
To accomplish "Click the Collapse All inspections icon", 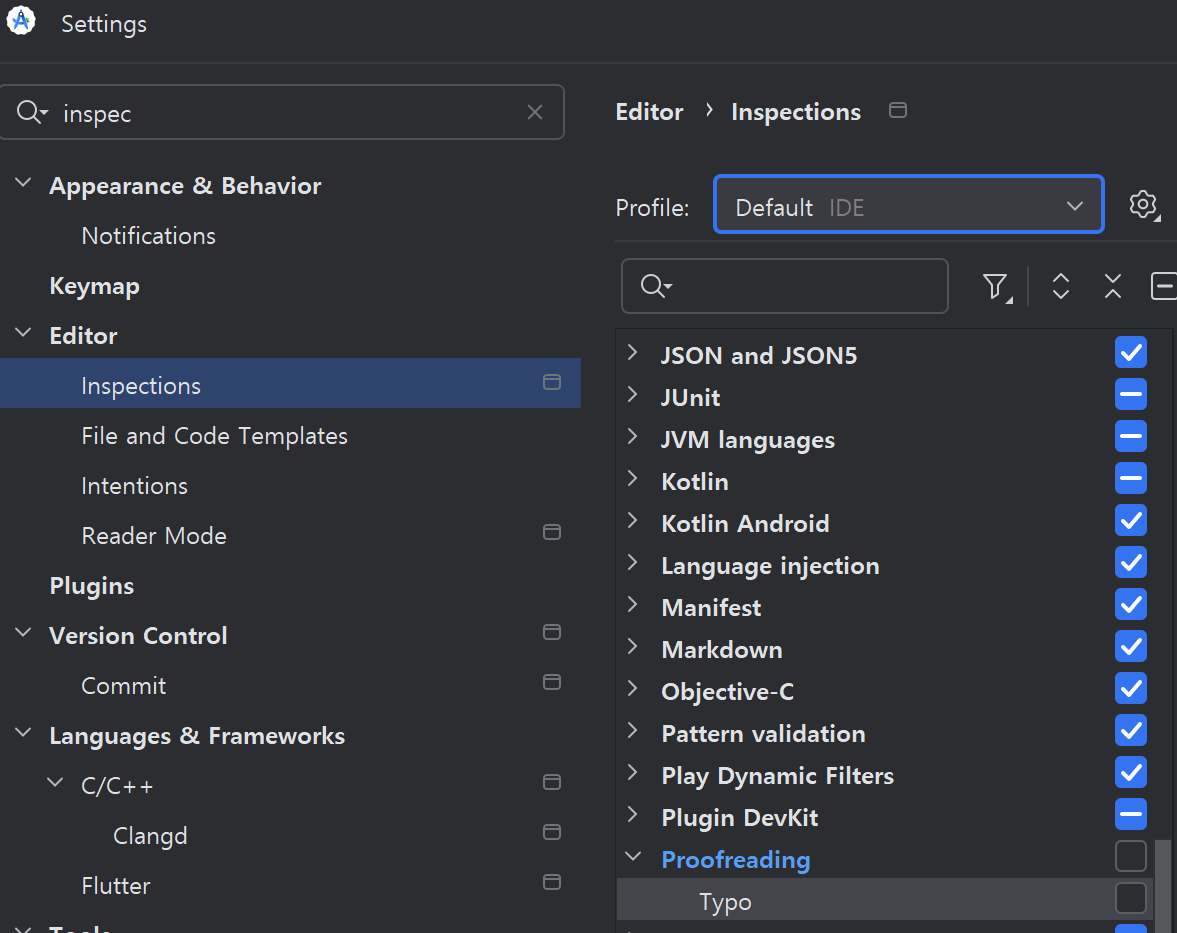I will [1112, 287].
